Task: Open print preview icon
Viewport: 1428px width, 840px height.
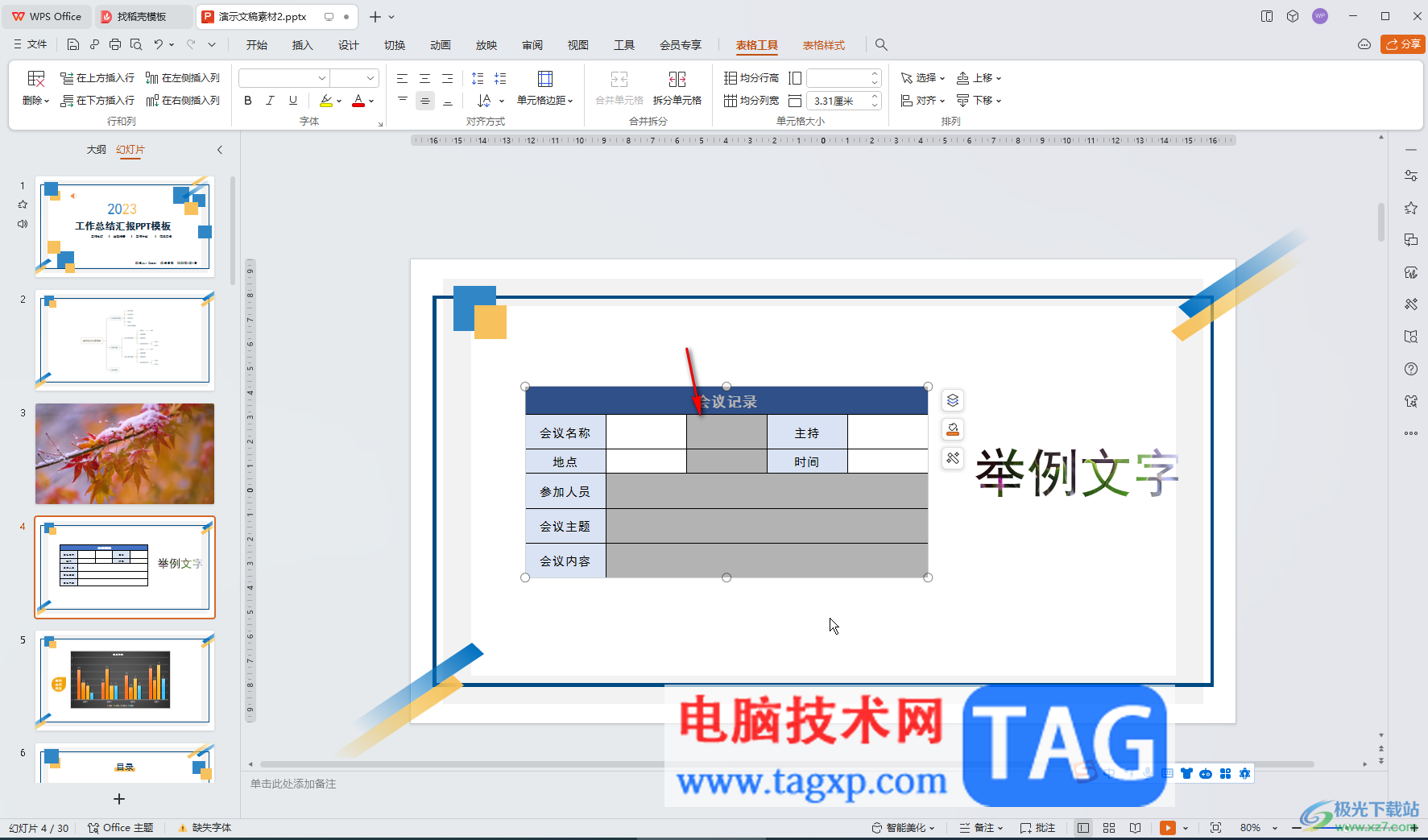Action: coord(136,45)
